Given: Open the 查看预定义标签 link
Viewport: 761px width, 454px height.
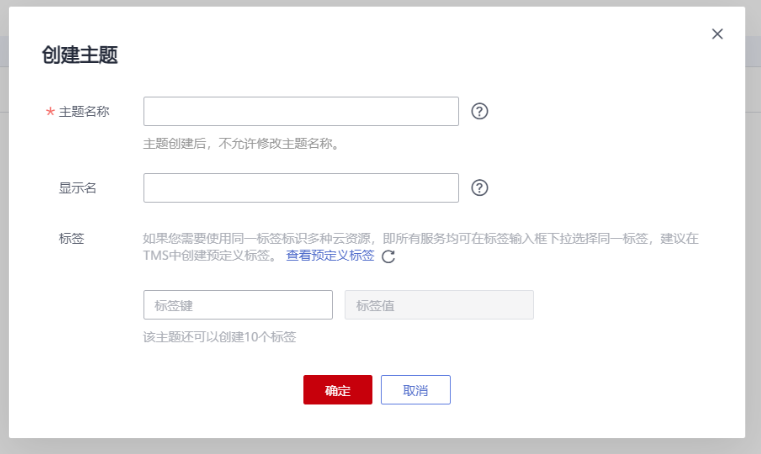Looking at the screenshot, I should pos(330,256).
